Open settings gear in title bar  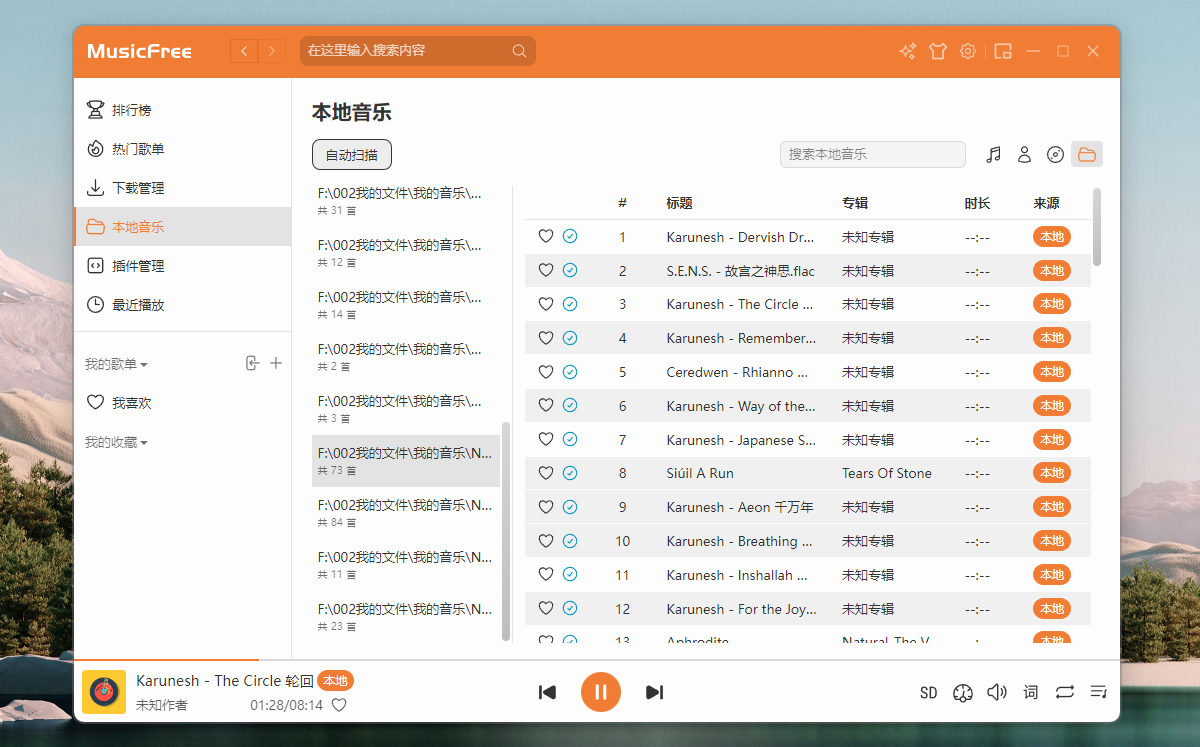pos(967,51)
